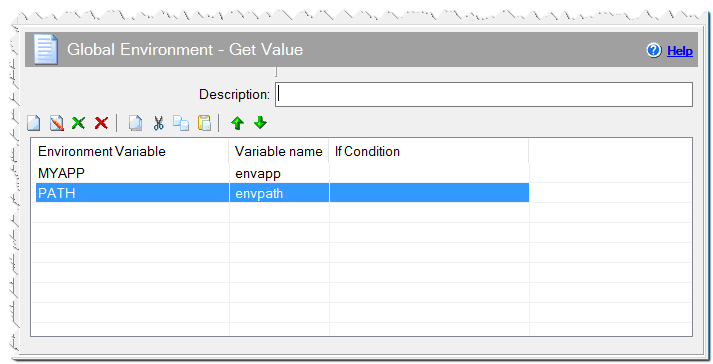
Task: Click the document icon in title banner
Action: pos(46,50)
